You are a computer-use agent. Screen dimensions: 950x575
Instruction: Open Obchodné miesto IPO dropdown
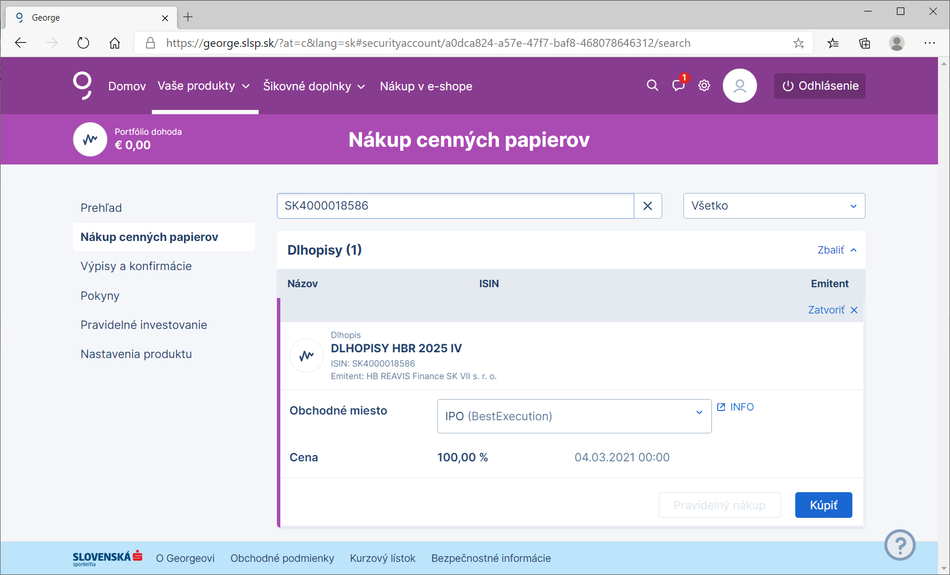point(574,416)
